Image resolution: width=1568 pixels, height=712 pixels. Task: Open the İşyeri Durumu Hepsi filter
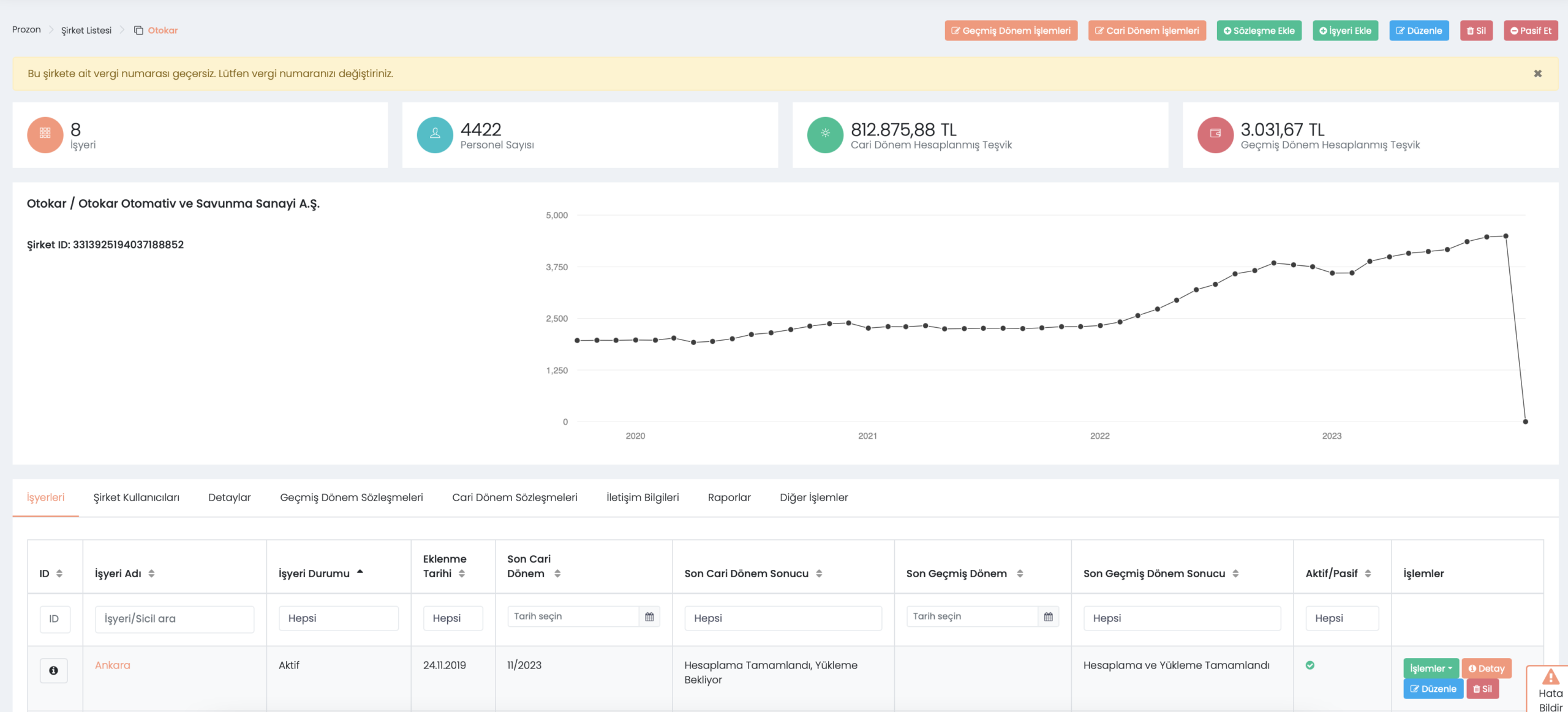click(x=338, y=618)
